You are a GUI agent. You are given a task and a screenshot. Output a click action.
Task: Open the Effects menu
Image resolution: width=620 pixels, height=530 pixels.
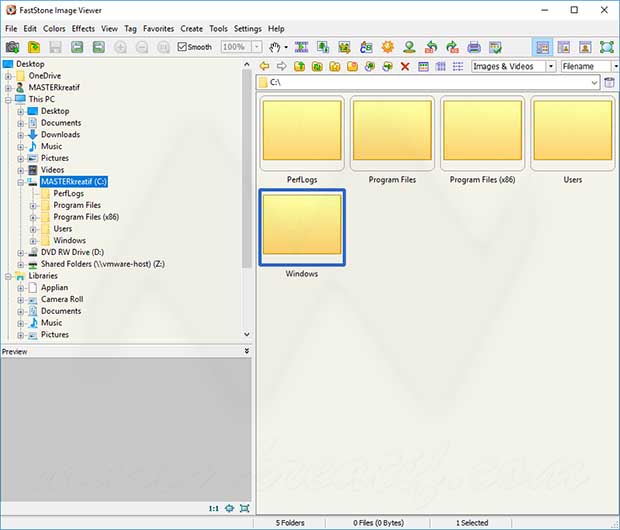[83, 29]
